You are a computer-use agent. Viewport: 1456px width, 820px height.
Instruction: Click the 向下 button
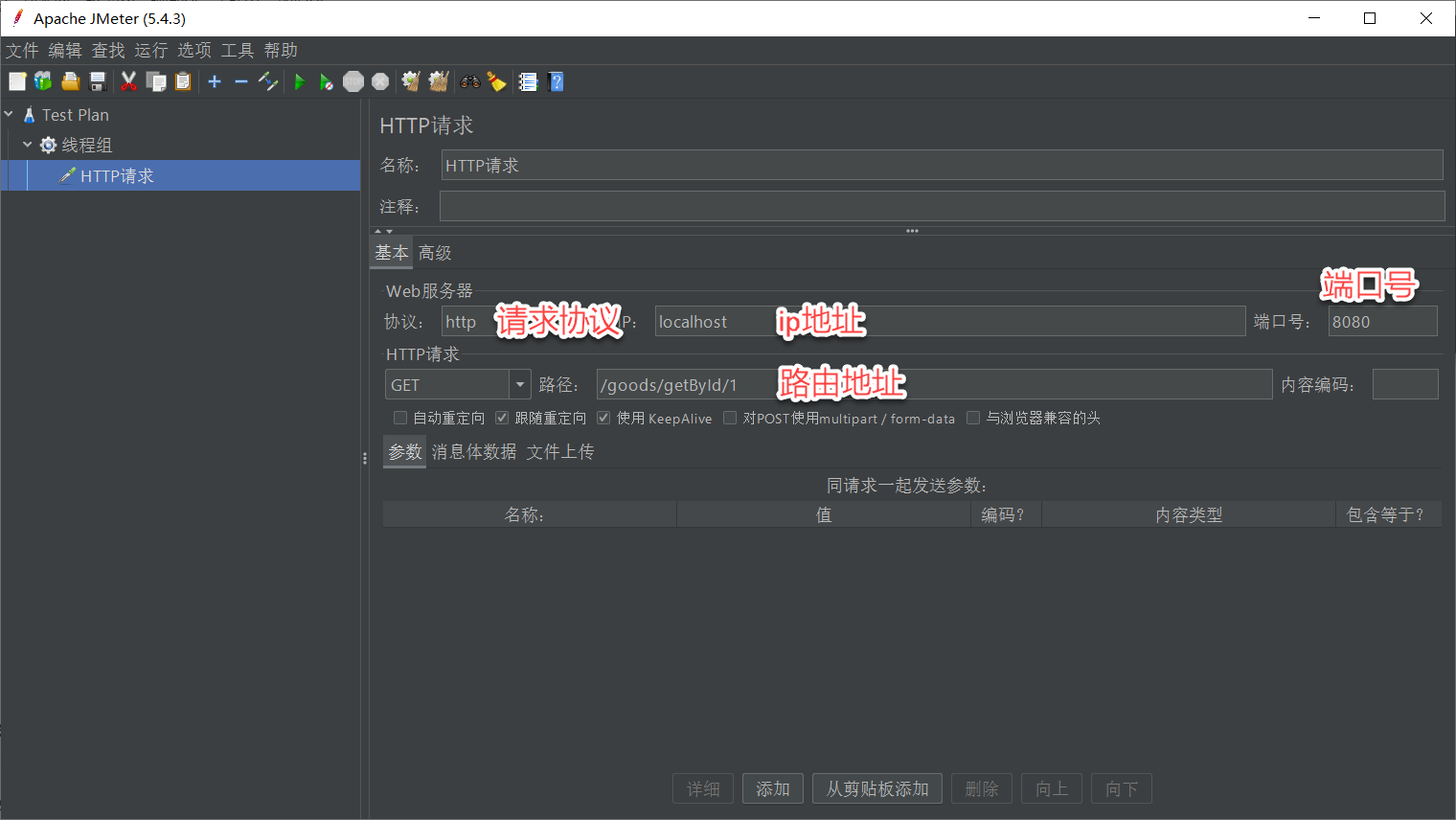[x=1122, y=789]
